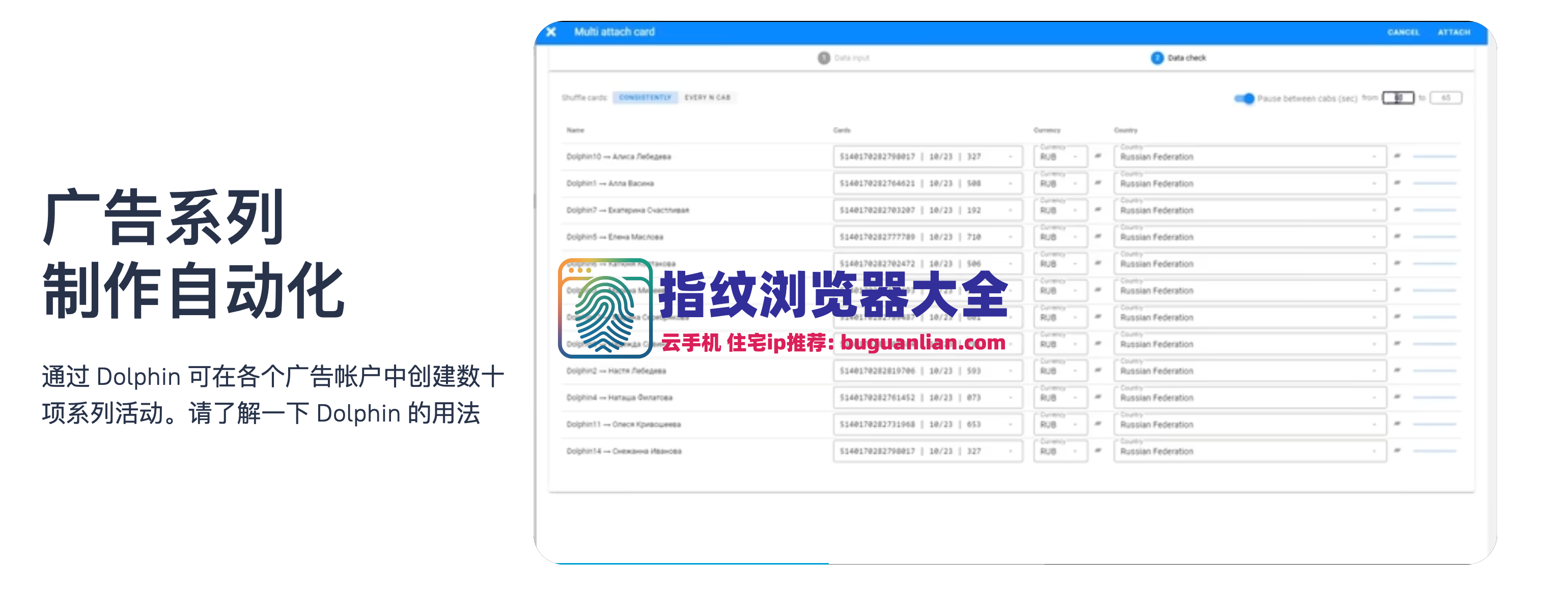The image size is (1568, 616).
Task: Click apply-all icon beside Dolphin14 country
Action: coord(1397,451)
